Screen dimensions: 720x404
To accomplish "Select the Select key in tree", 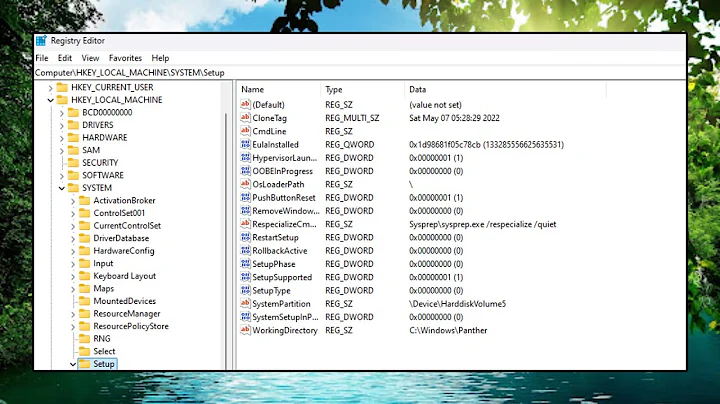I will [x=104, y=351].
